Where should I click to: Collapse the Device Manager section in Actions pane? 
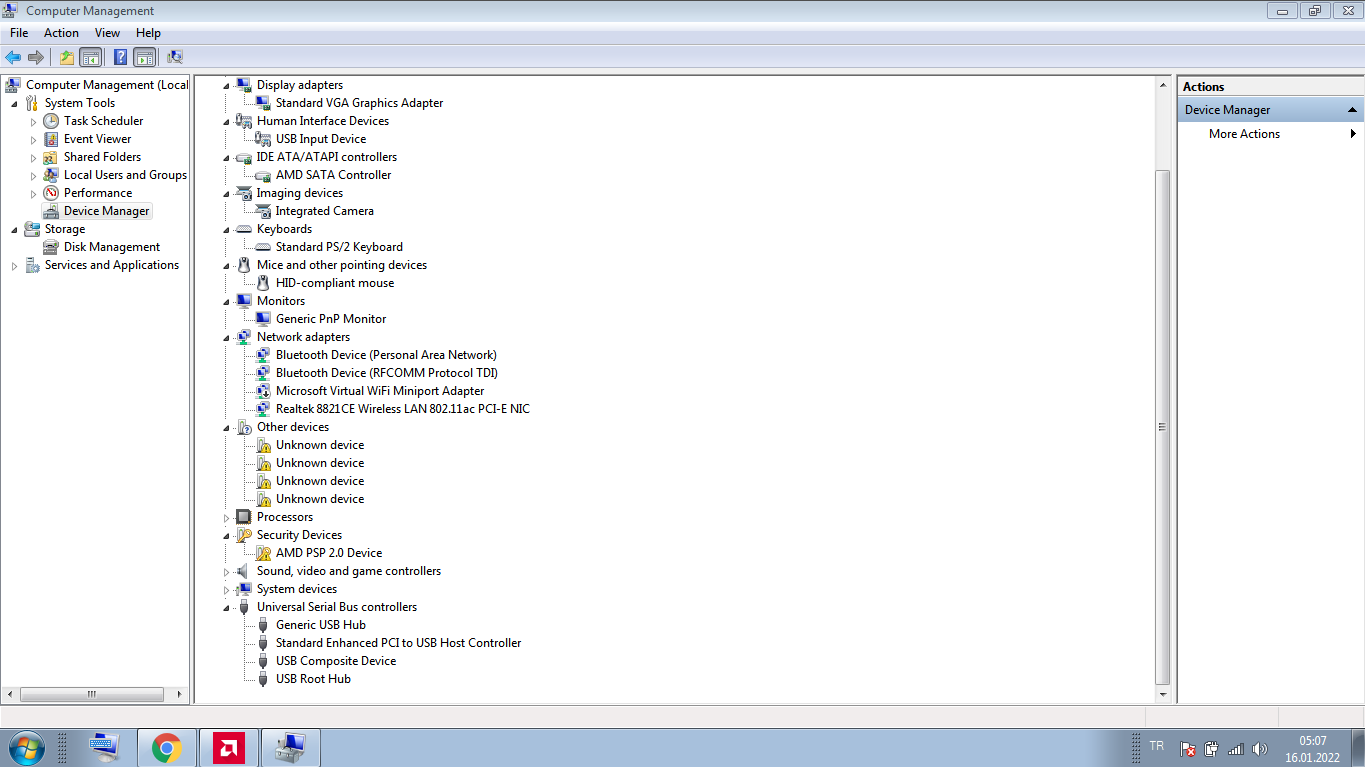click(x=1352, y=110)
